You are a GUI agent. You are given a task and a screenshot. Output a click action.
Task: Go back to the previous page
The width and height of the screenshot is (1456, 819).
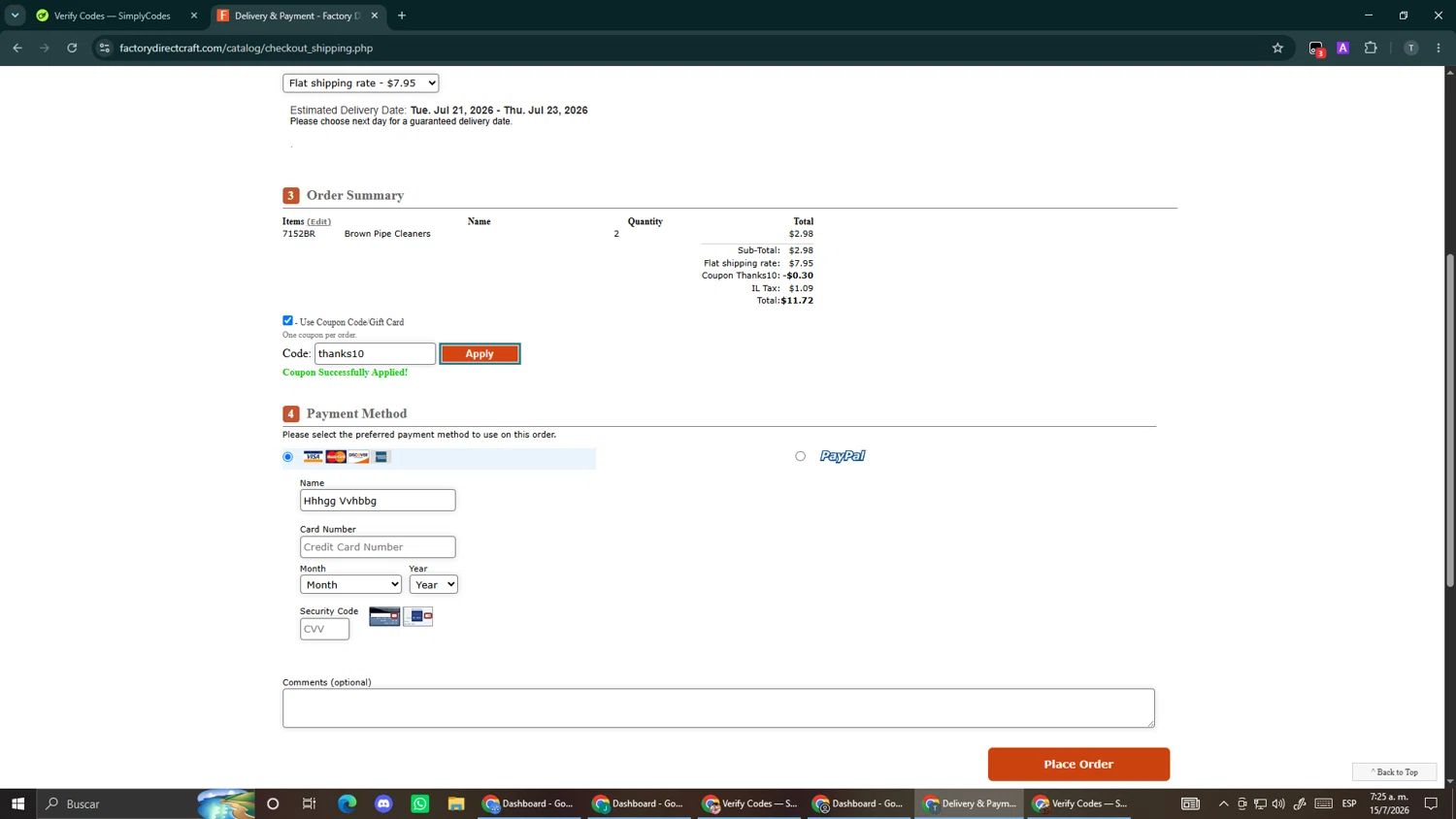17,48
